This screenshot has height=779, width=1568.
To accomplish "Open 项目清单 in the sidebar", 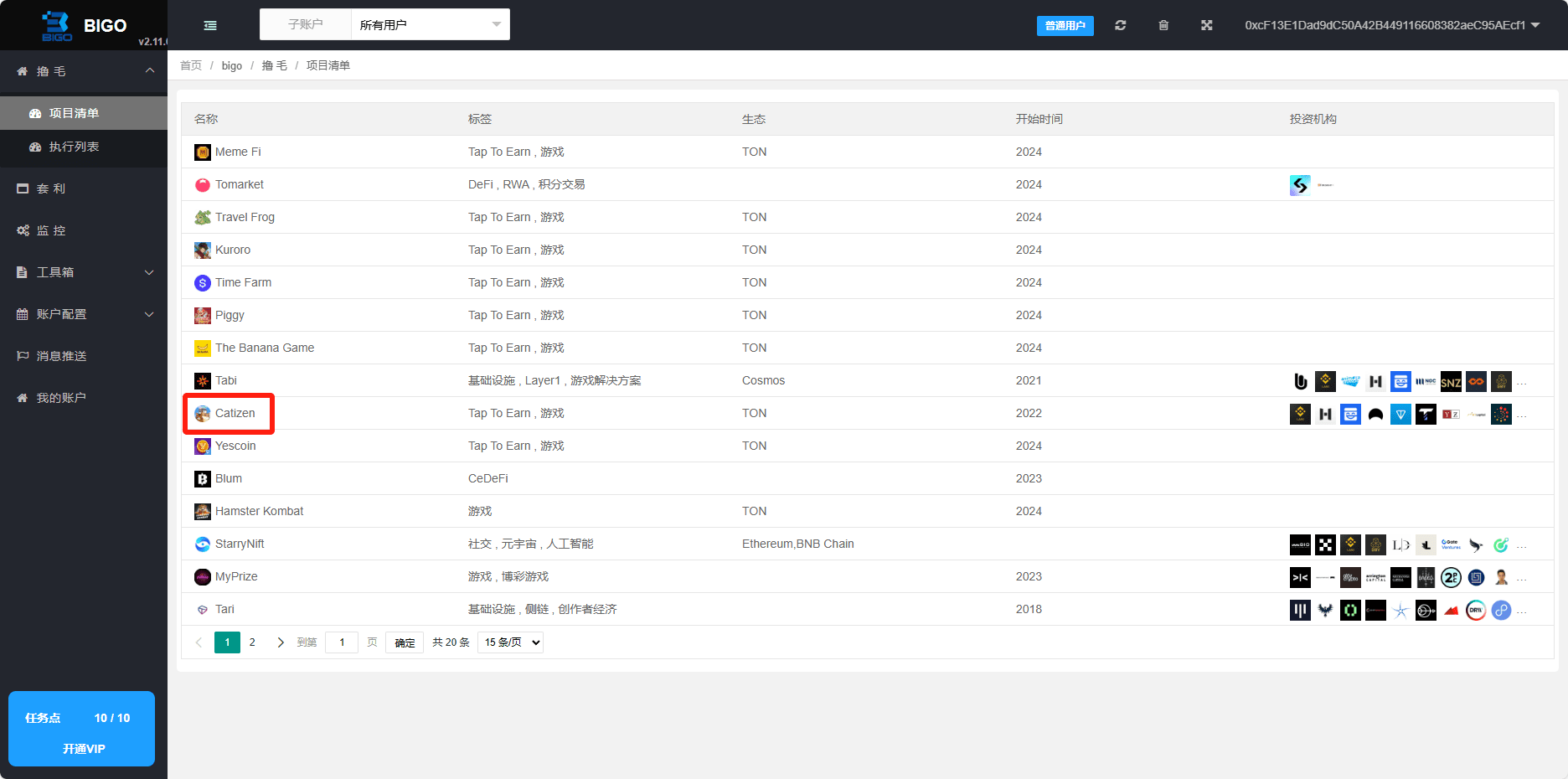I will 84,113.
